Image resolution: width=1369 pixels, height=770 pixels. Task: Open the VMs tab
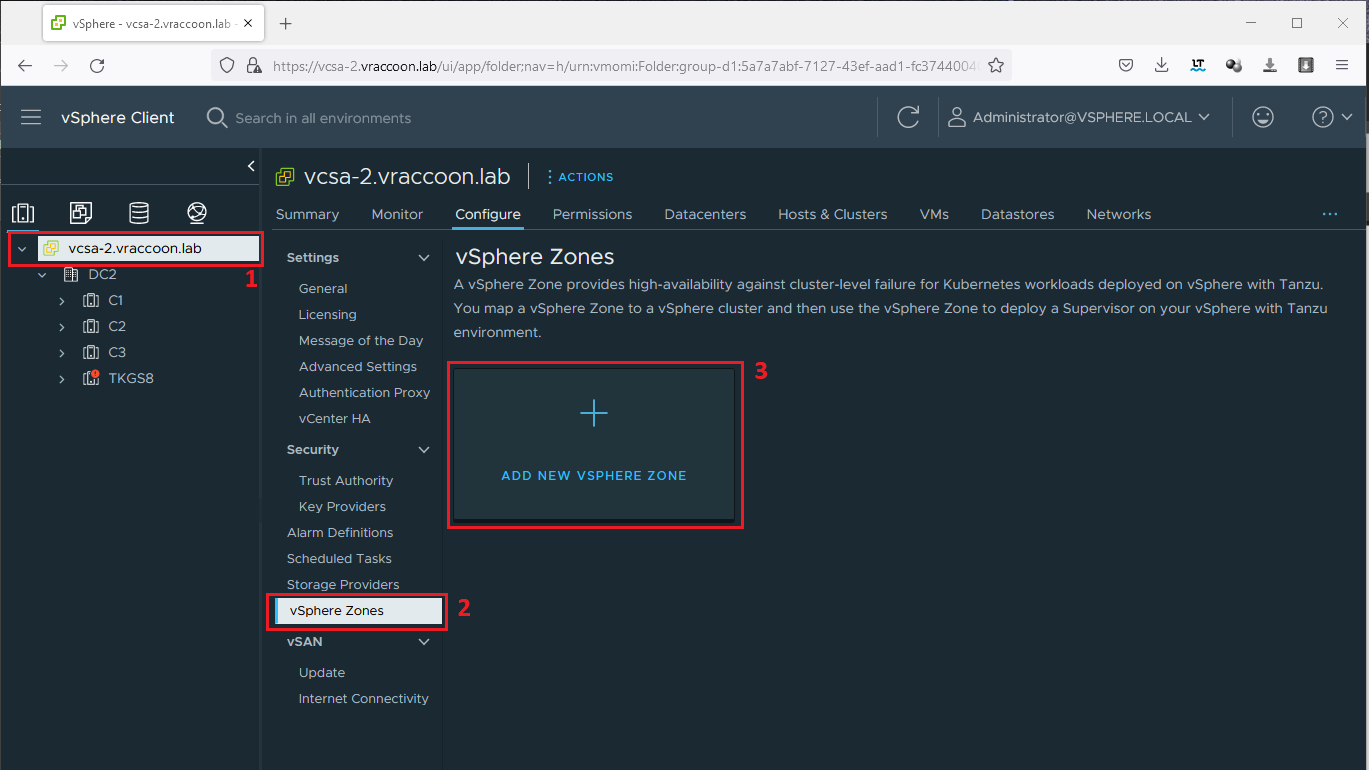[934, 214]
